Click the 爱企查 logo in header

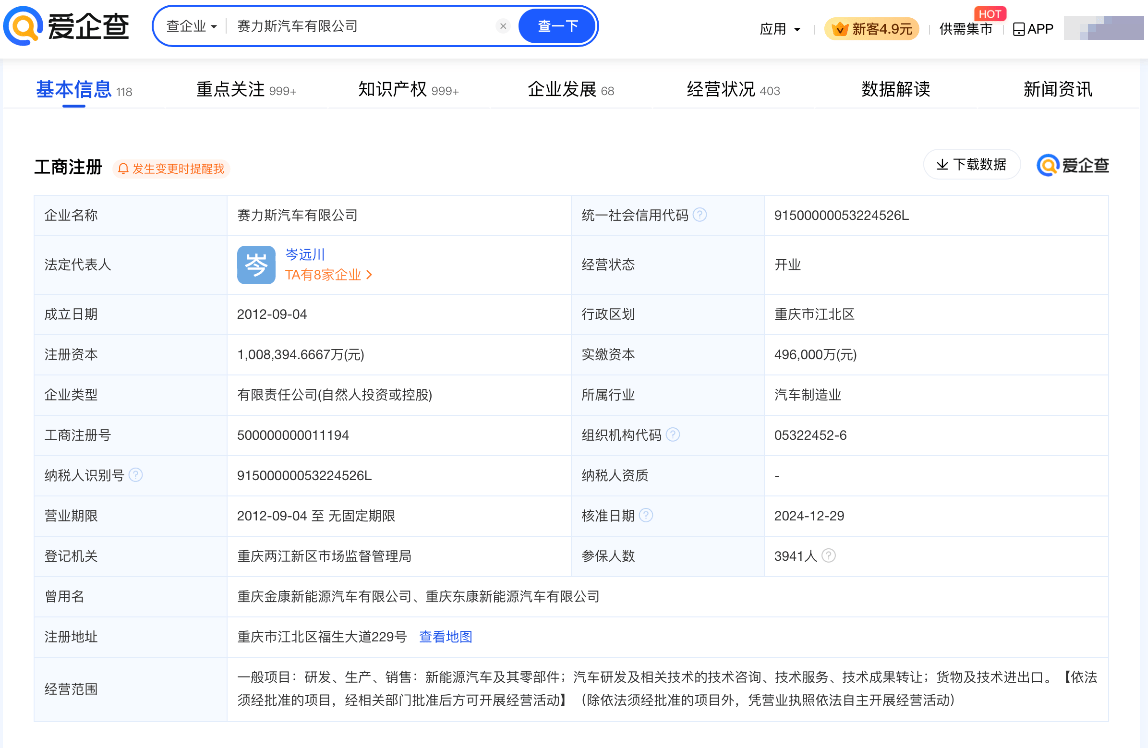tap(66, 27)
